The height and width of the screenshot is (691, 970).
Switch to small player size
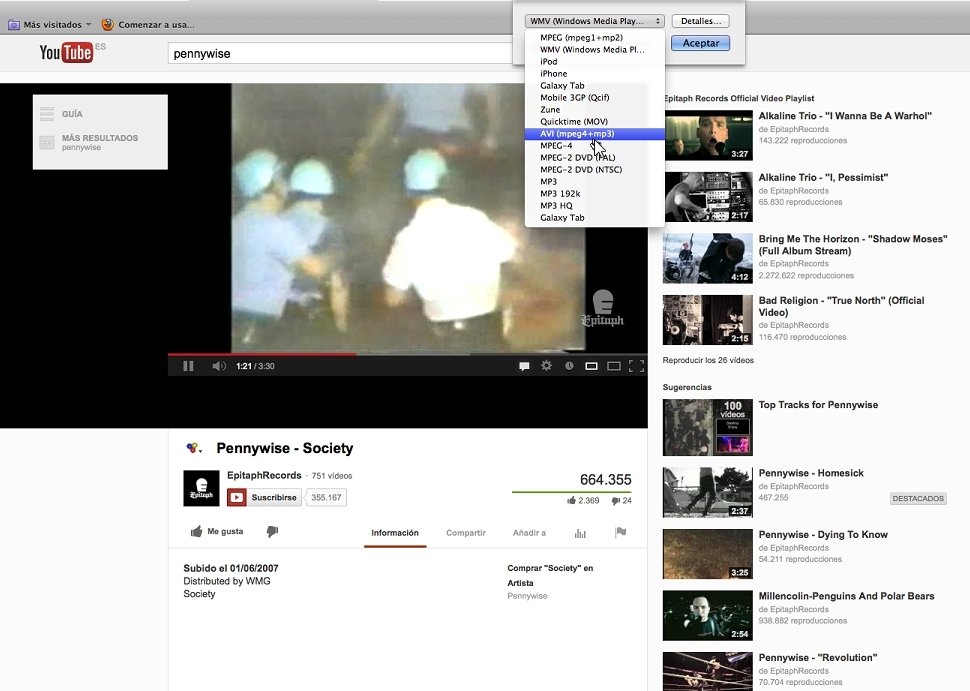tap(591, 366)
